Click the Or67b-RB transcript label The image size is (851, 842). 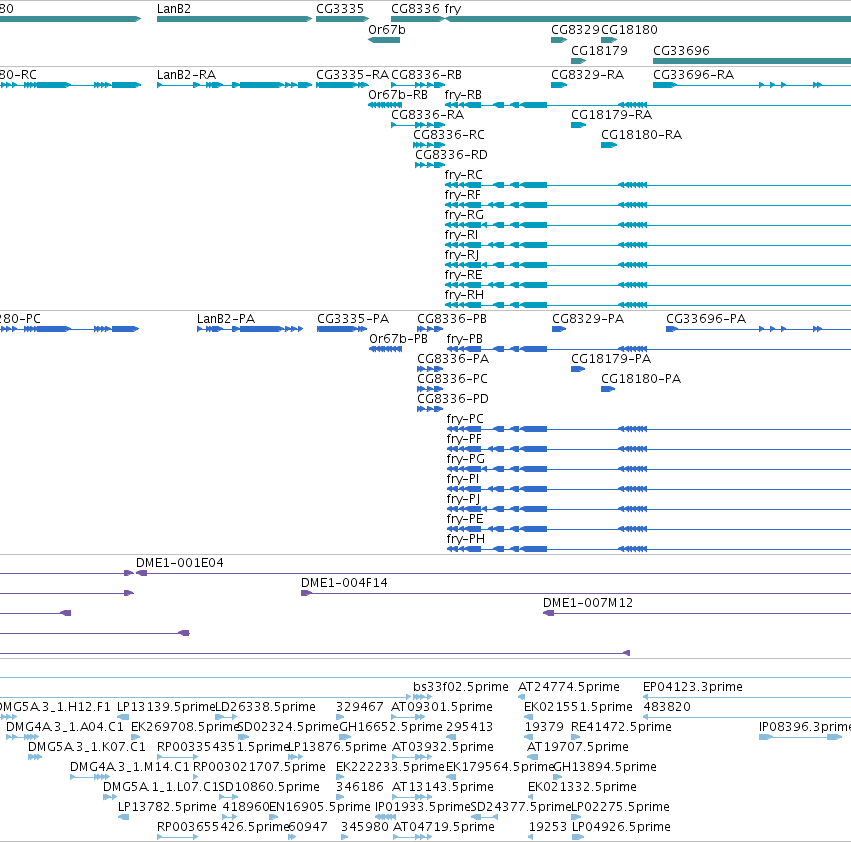(398, 94)
